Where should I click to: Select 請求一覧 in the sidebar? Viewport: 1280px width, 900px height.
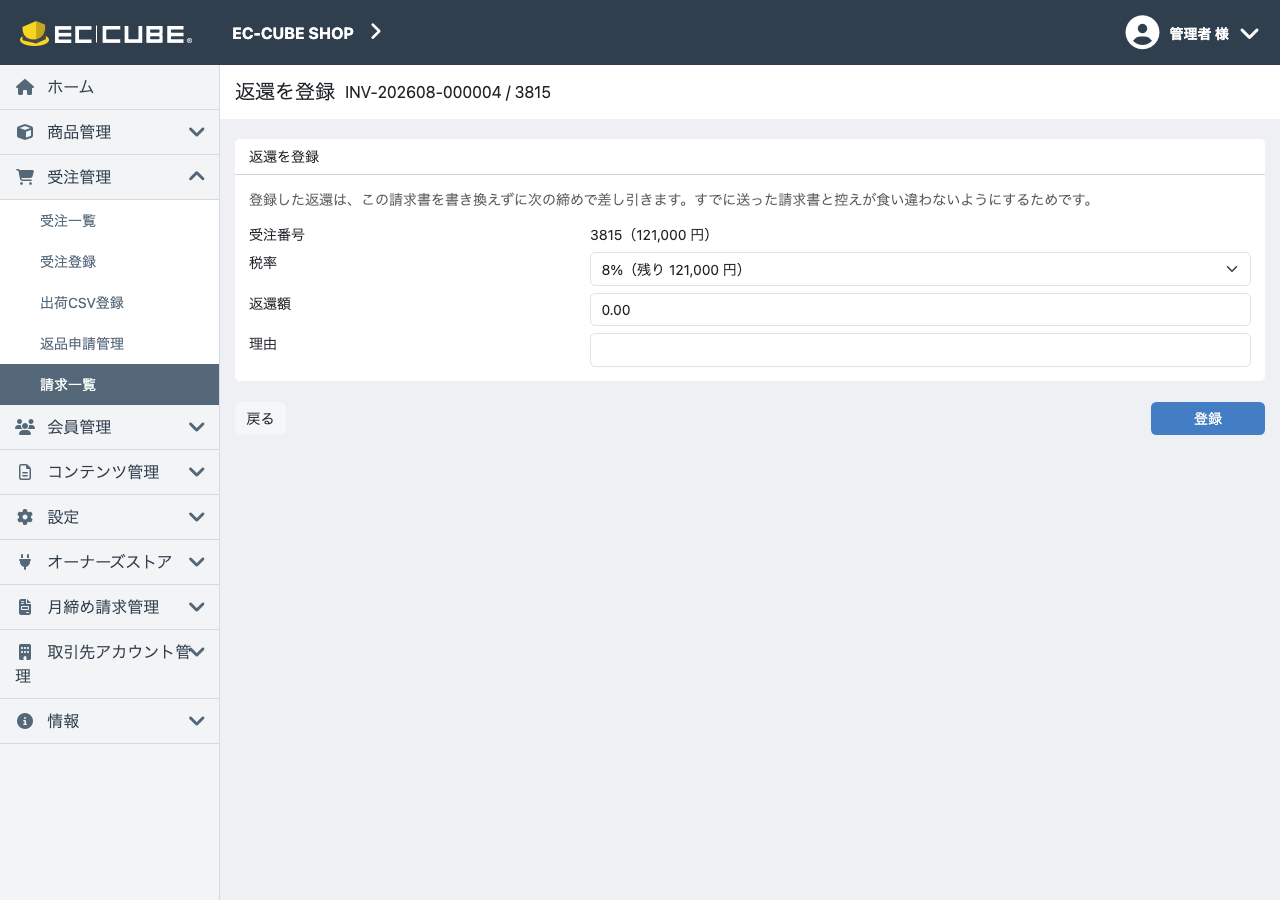click(109, 385)
